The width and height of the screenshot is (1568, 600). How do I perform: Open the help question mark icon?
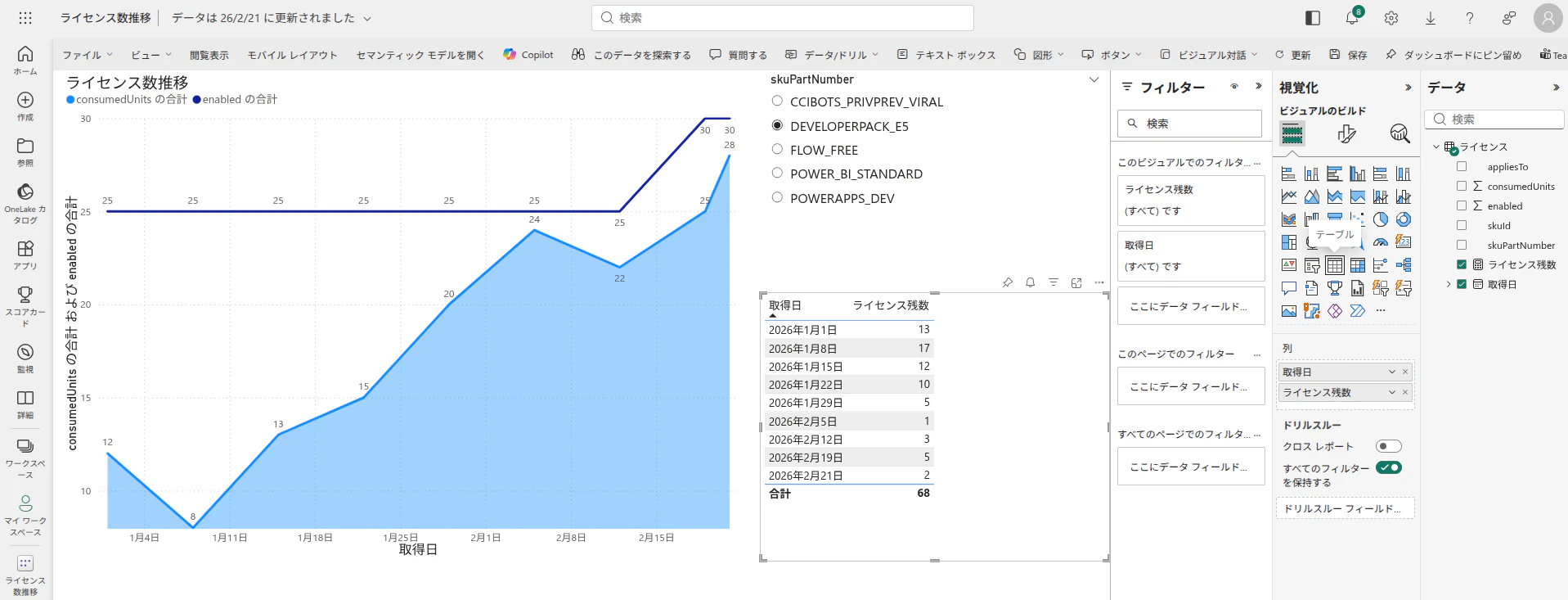1470,17
